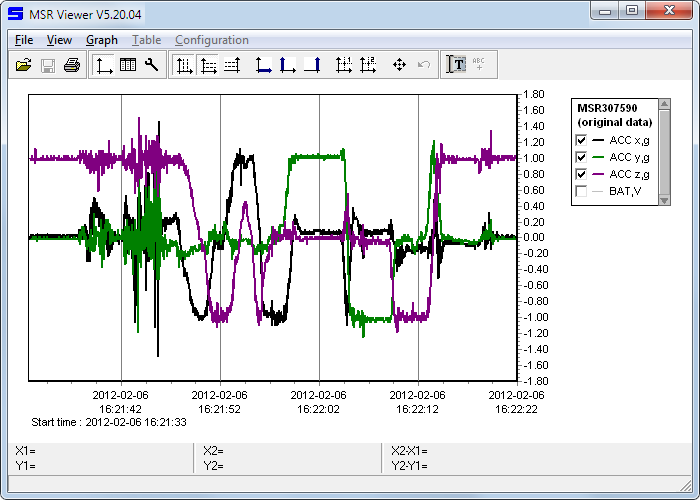The image size is (700, 500).
Task: Uncheck the ACC y,g channel checkbox
Action: point(581,158)
